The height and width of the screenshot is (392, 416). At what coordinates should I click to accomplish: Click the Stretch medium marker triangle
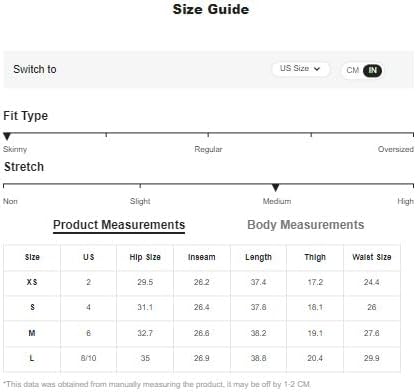tap(275, 188)
